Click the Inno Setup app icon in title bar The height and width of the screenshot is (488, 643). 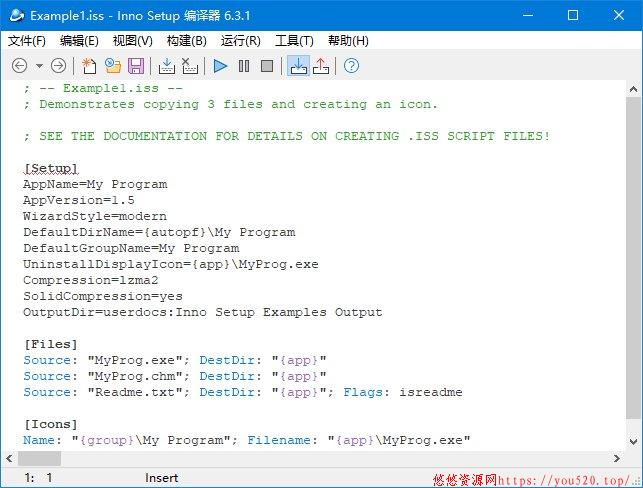[16, 16]
